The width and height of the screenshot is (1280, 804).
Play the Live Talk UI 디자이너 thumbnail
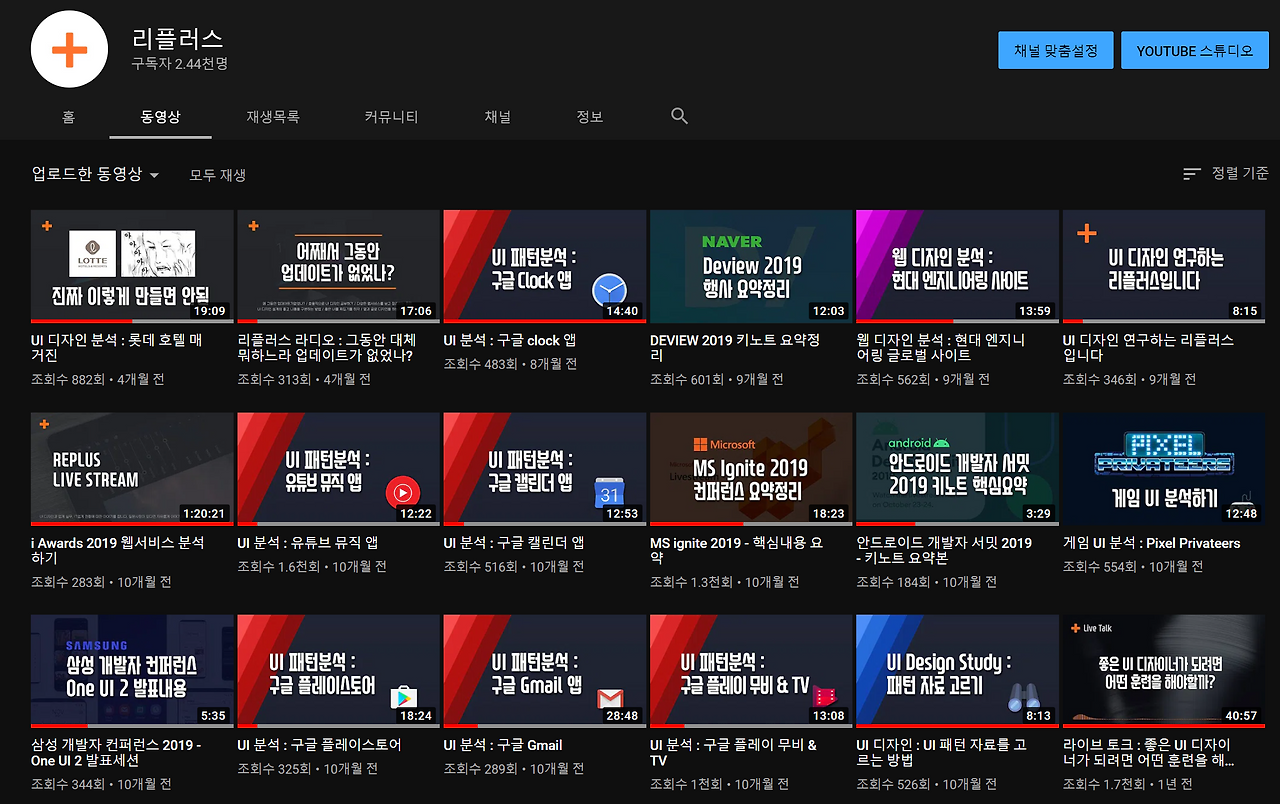coord(1164,671)
